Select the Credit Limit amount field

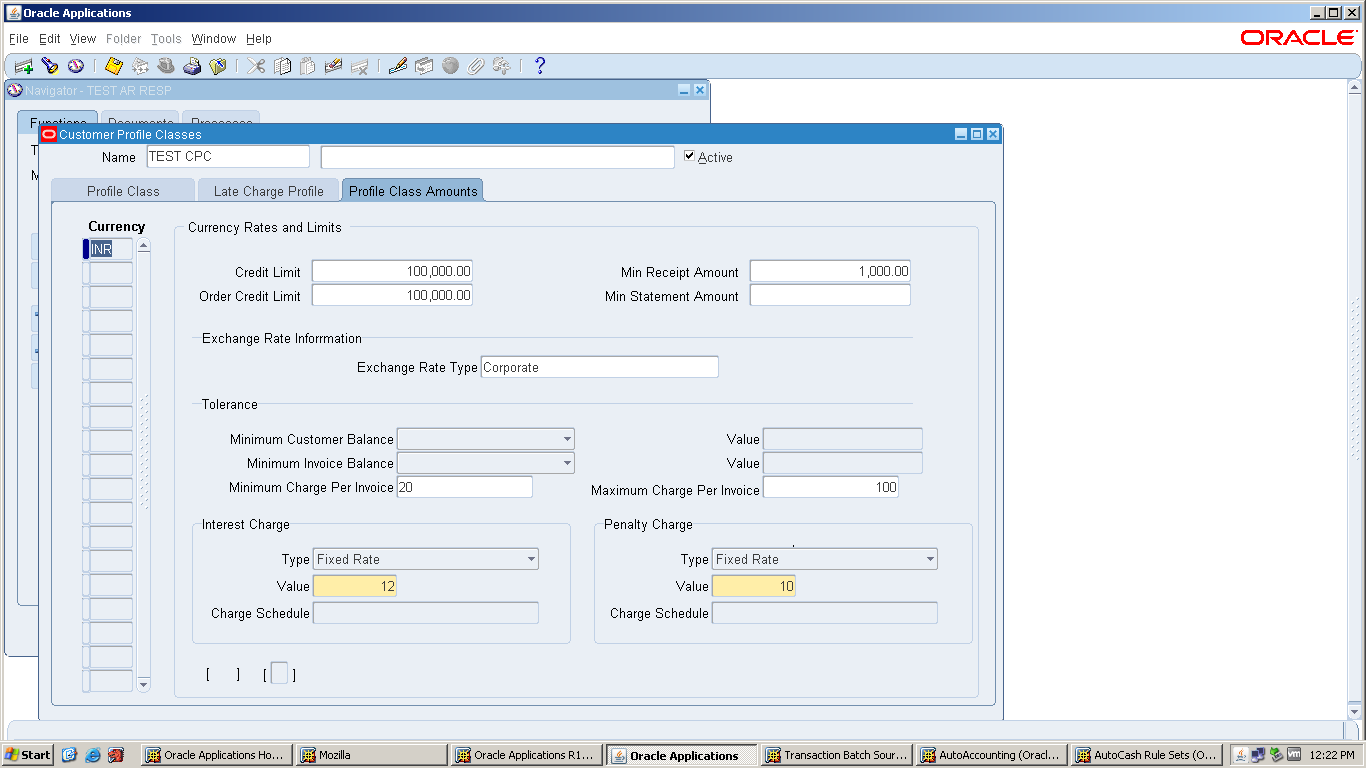tap(391, 270)
